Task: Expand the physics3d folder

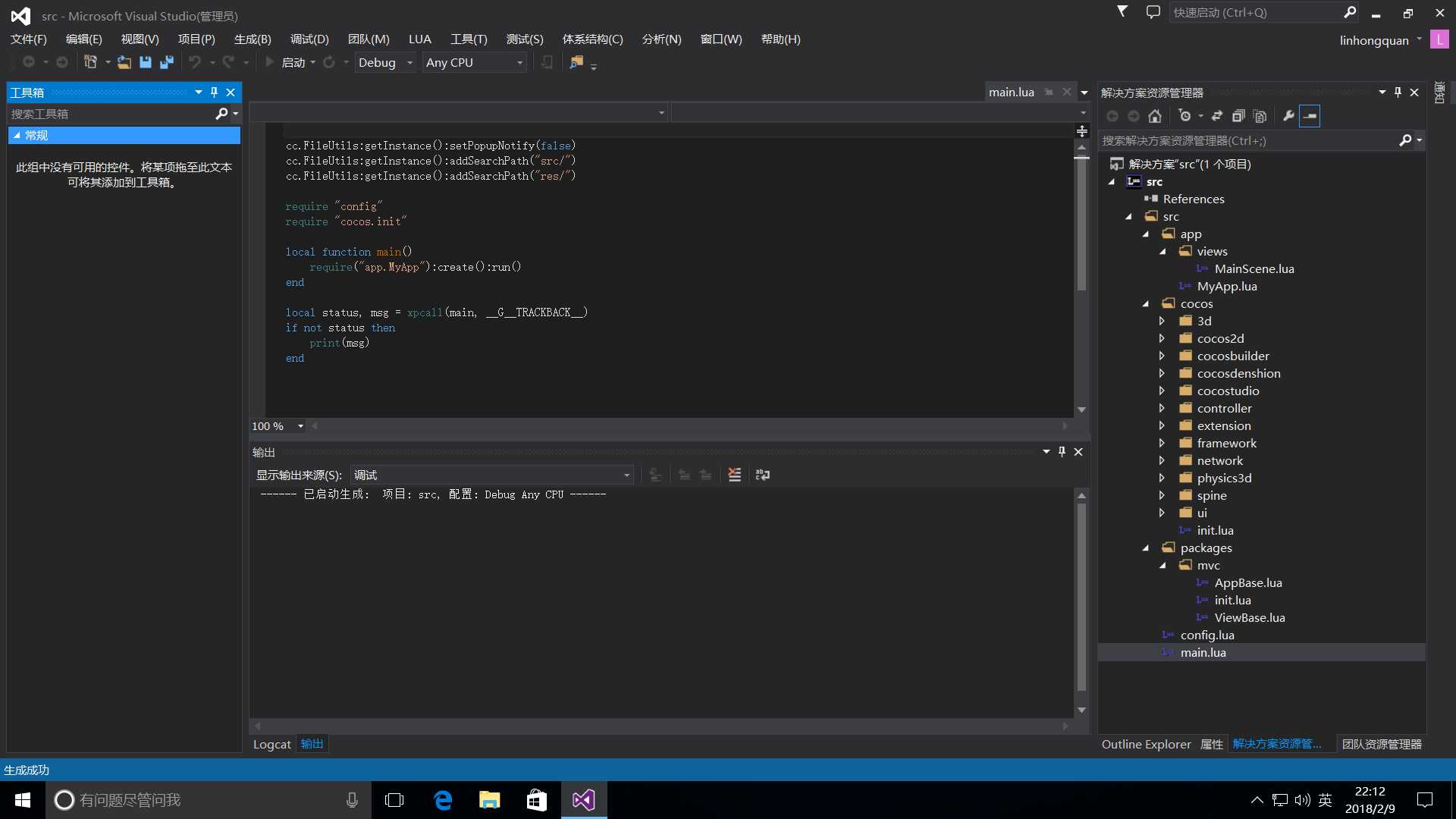Action: pyautogui.click(x=1162, y=478)
